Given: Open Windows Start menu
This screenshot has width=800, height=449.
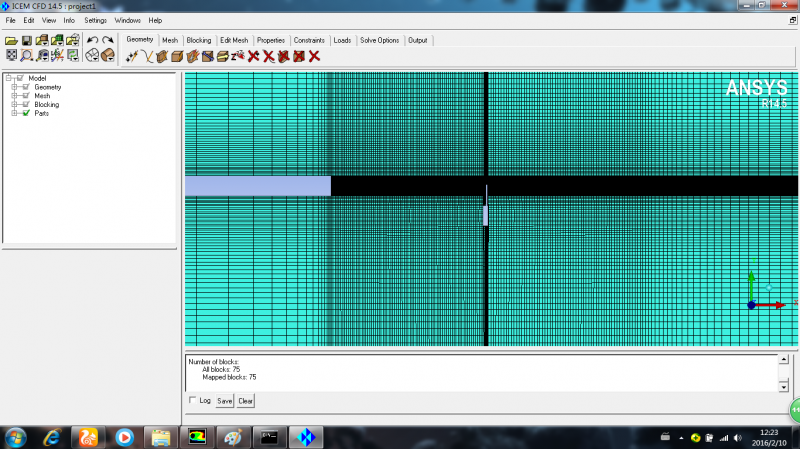Looking at the screenshot, I should click(x=16, y=438).
